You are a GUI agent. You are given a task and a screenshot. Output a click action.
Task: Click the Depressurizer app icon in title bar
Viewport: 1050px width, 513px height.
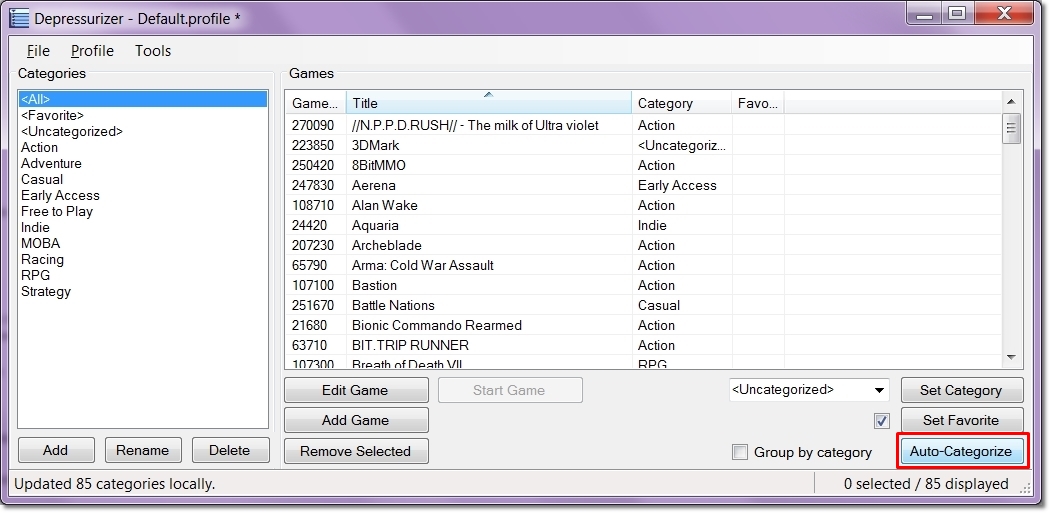[19, 18]
